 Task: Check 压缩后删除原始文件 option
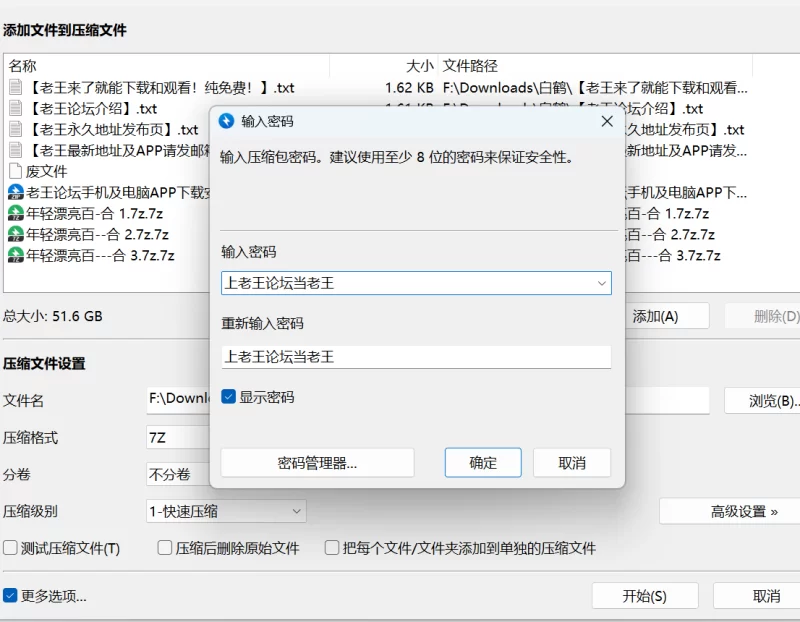point(165,548)
